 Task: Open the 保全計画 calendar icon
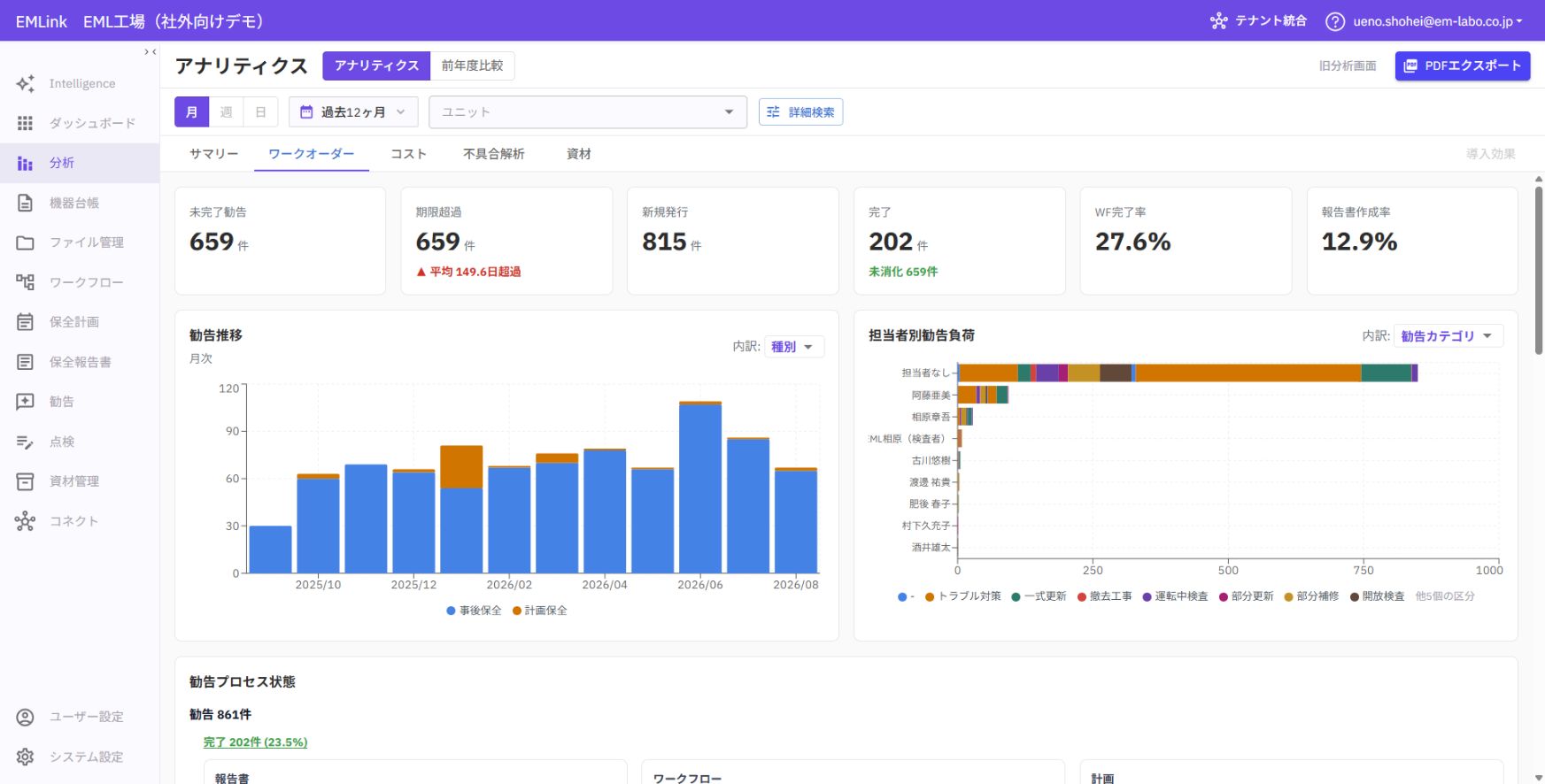coord(25,322)
